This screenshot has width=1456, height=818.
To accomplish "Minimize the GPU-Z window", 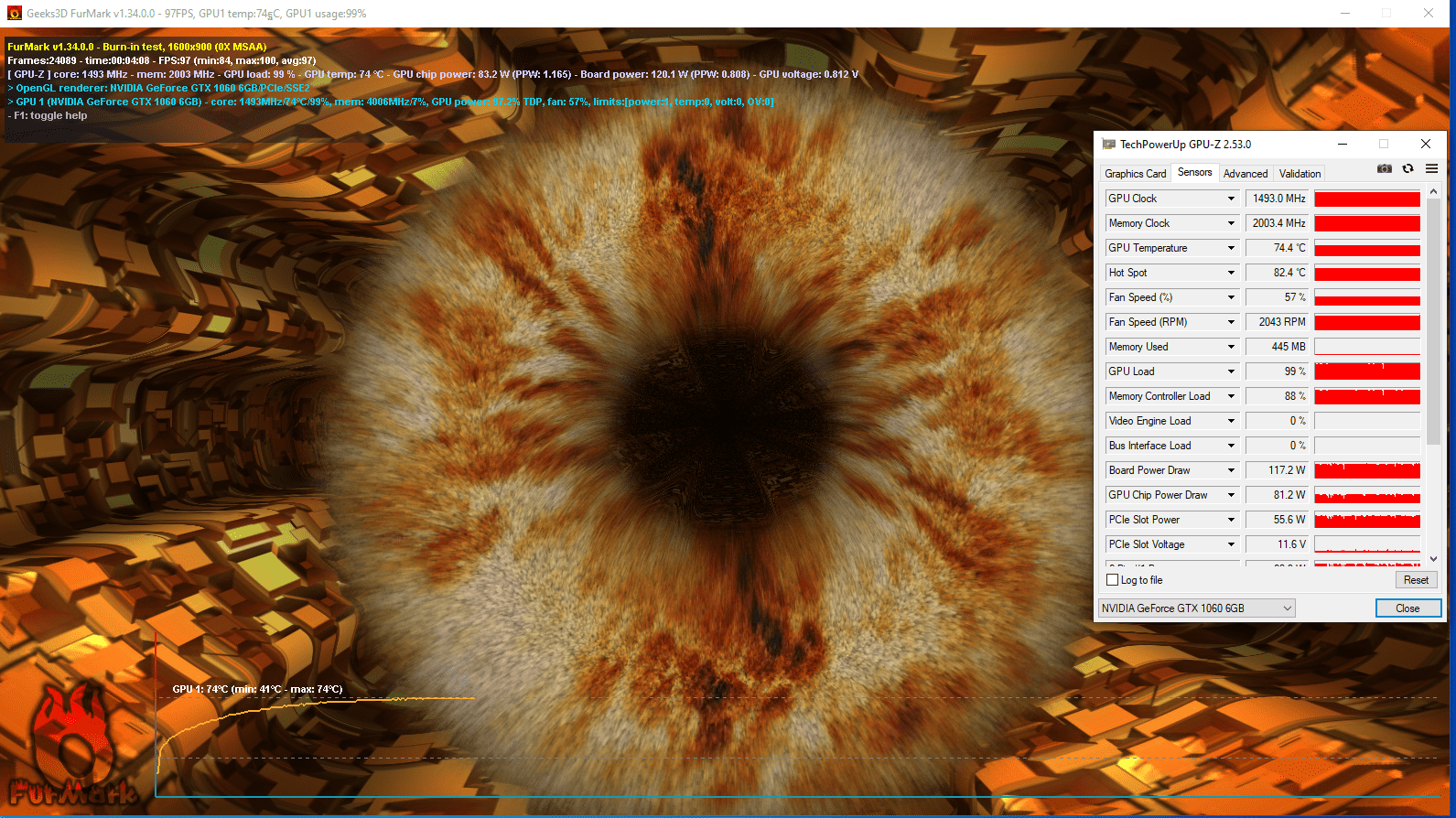I will [x=1343, y=144].
